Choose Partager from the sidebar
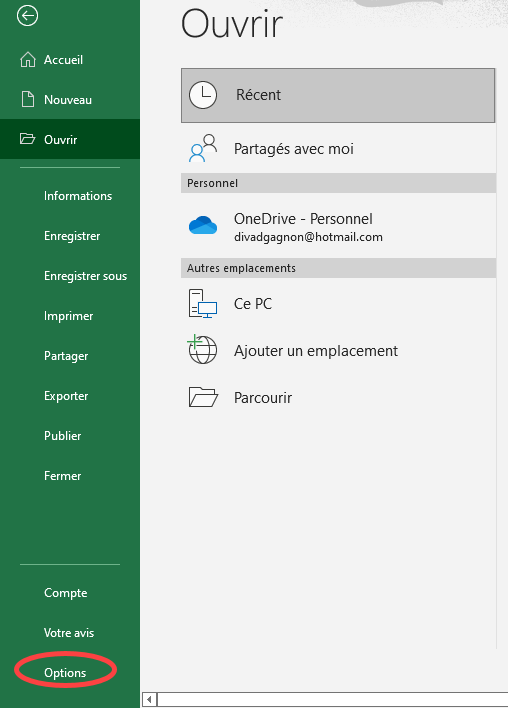The height and width of the screenshot is (708, 508). point(66,356)
